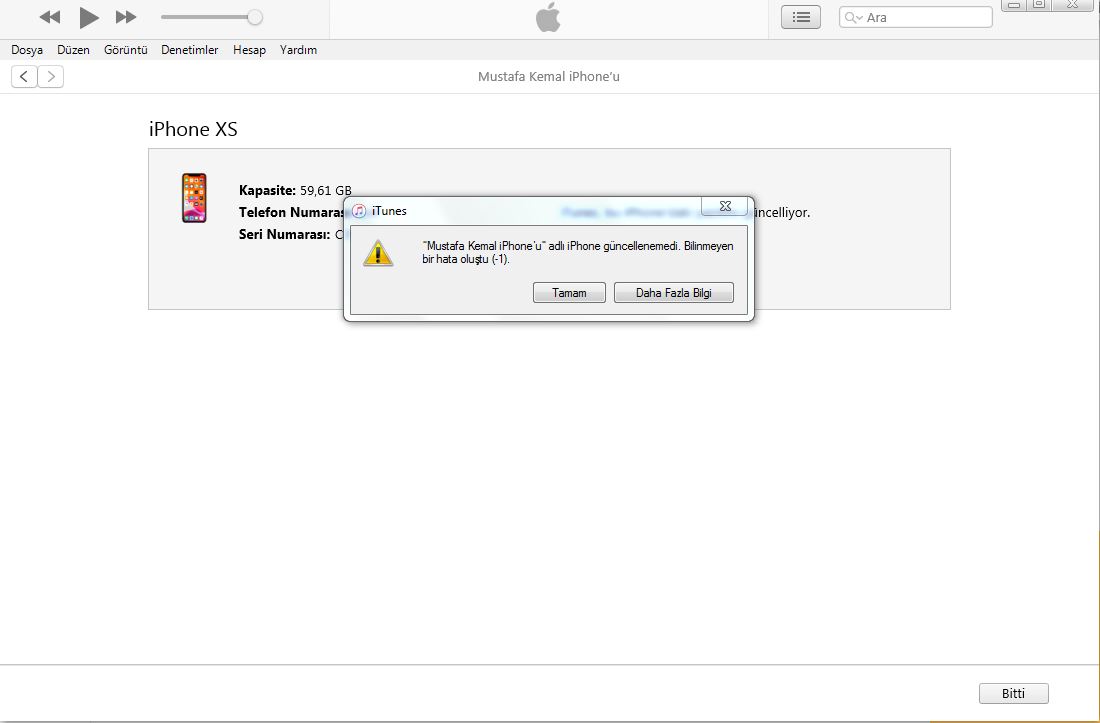Maximize the iTunes window
Viewport: 1100px width, 723px height.
pyautogui.click(x=1039, y=5)
